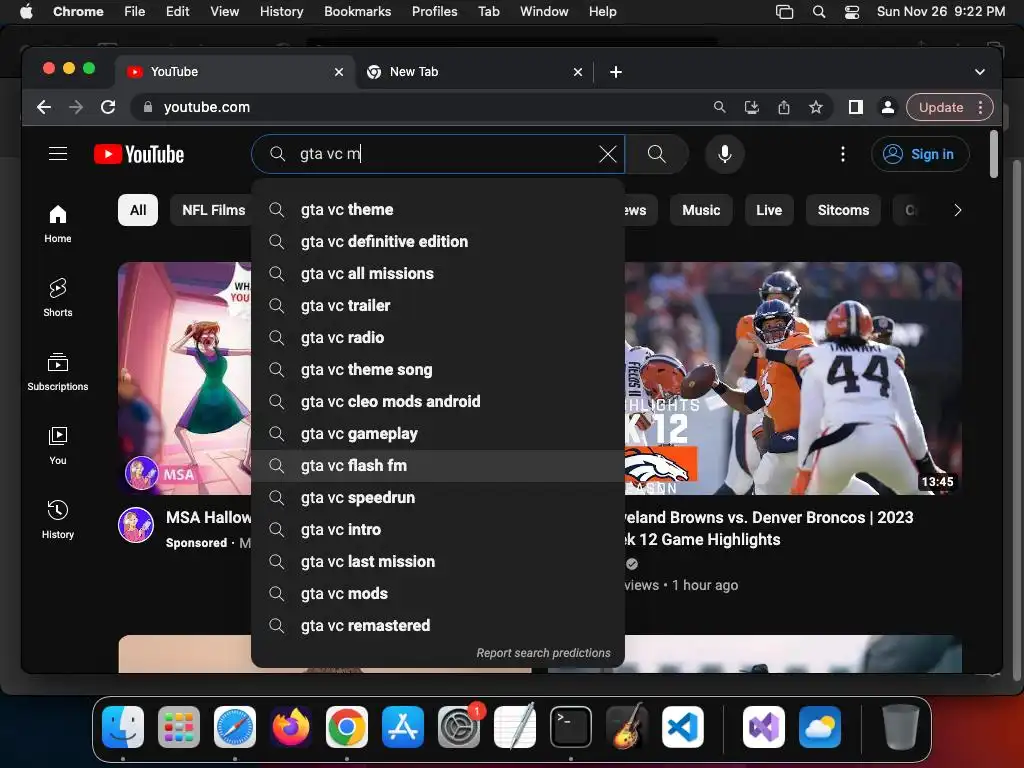Screen dimensions: 1024x768
Task: Open the Profiles menu
Action: [x=434, y=12]
